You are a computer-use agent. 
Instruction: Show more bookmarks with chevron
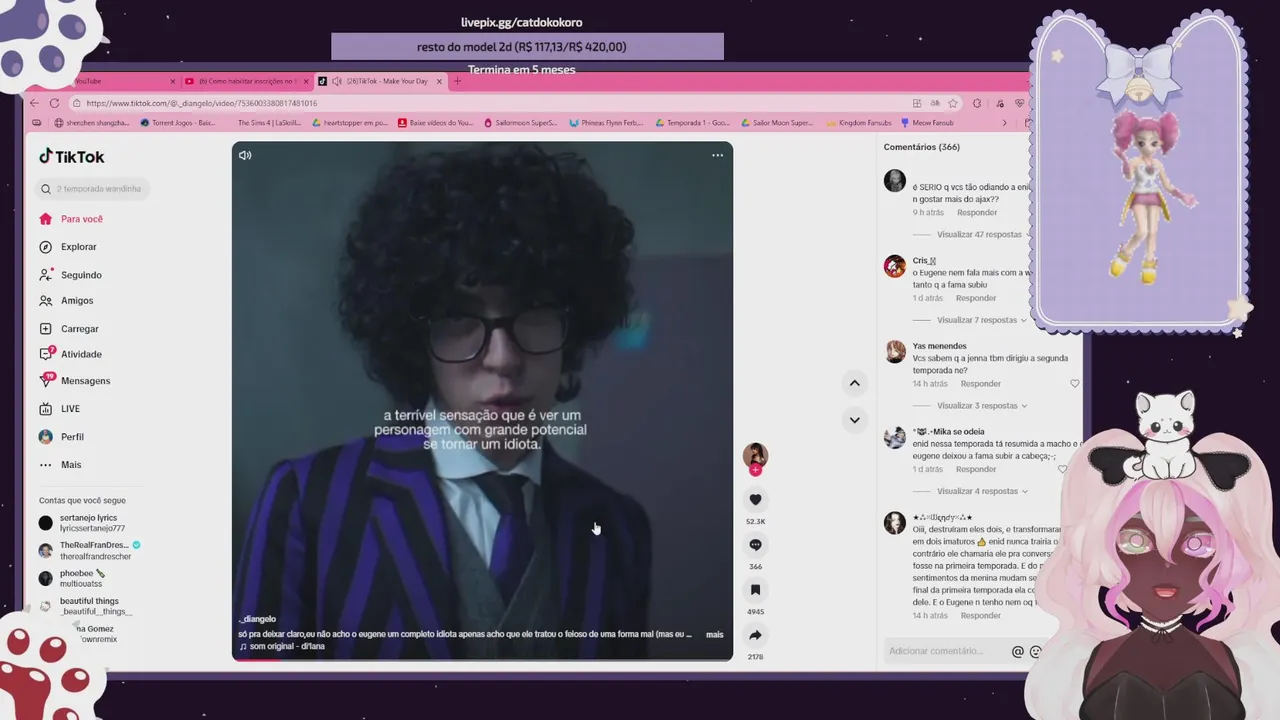click(1004, 123)
